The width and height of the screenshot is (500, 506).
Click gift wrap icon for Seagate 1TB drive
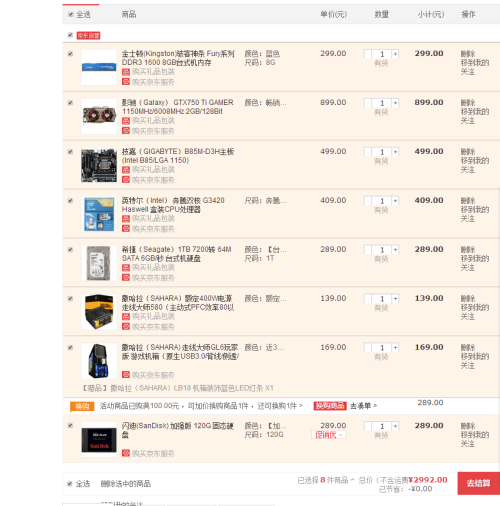[126, 268]
